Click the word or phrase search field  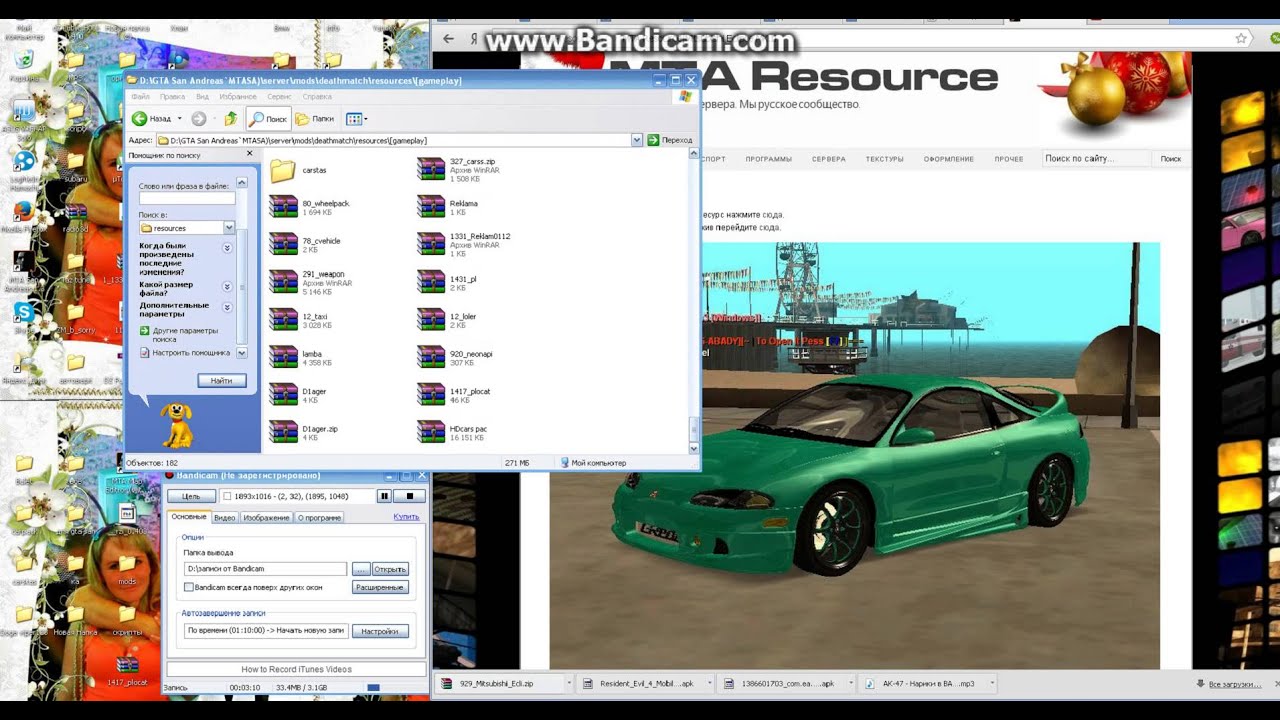click(187, 198)
